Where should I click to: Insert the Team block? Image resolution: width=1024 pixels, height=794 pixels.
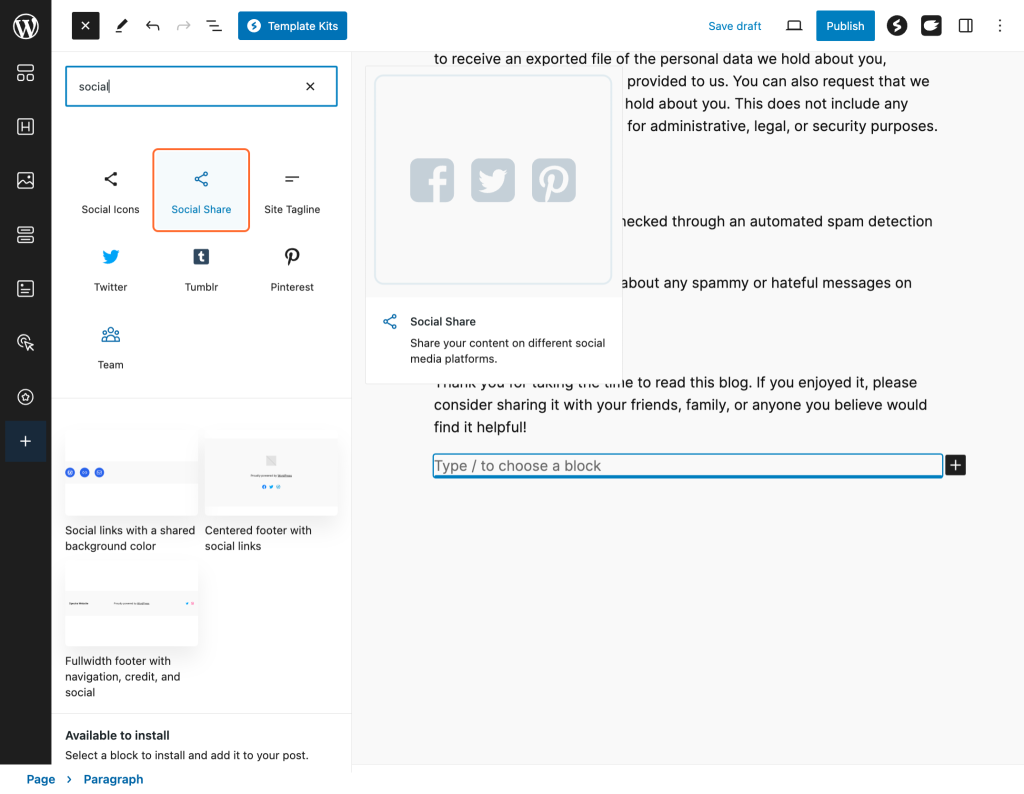(110, 343)
